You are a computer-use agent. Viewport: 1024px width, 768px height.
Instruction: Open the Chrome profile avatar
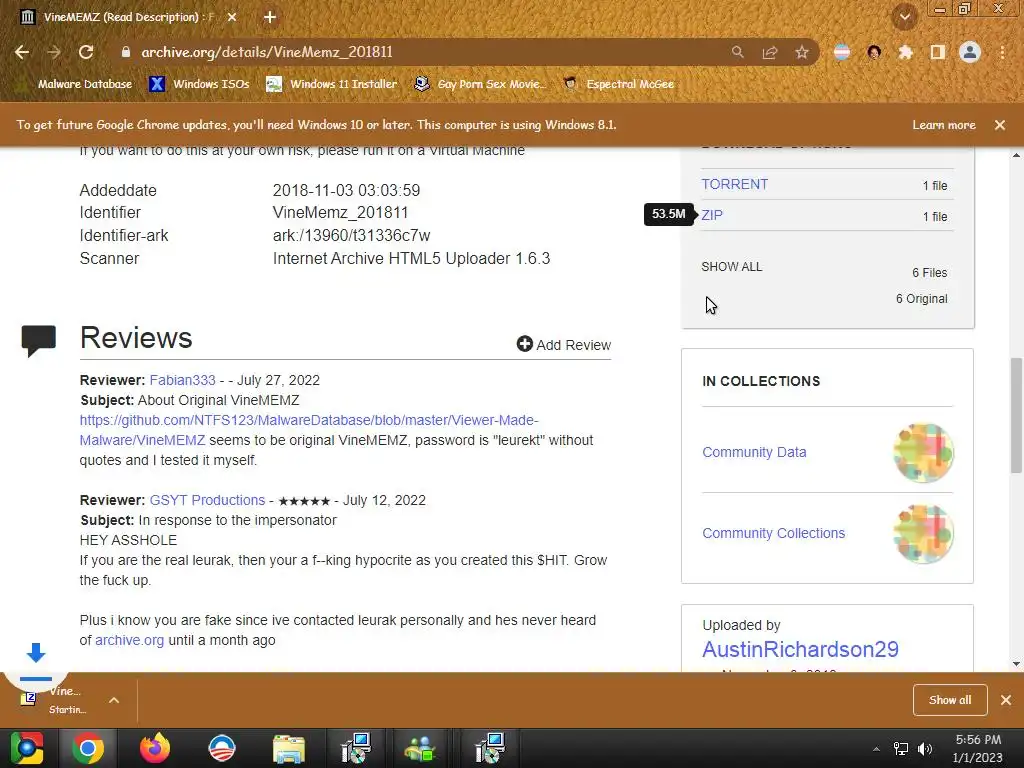[x=970, y=52]
